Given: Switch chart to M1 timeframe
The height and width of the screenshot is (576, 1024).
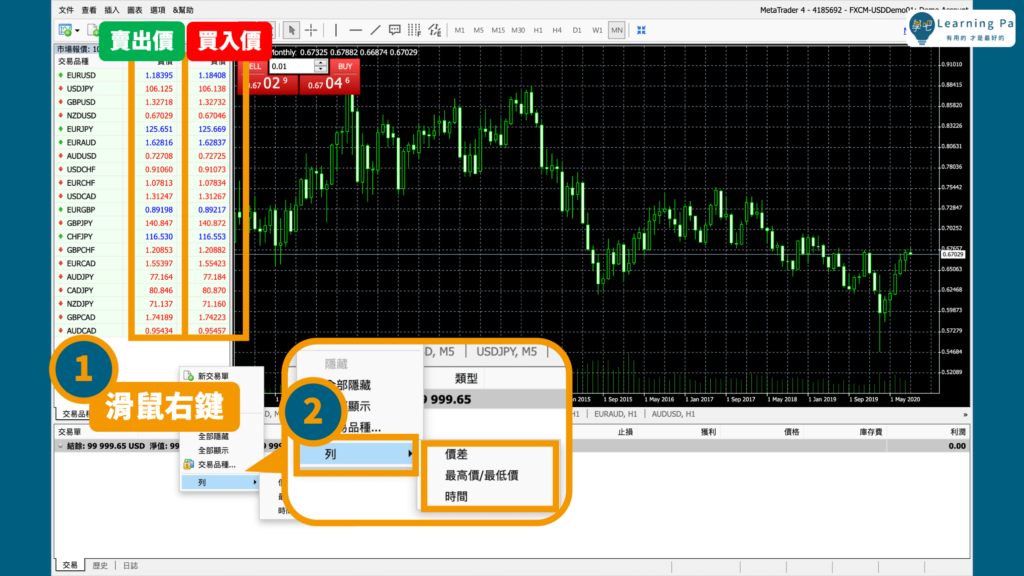Looking at the screenshot, I should point(460,30).
